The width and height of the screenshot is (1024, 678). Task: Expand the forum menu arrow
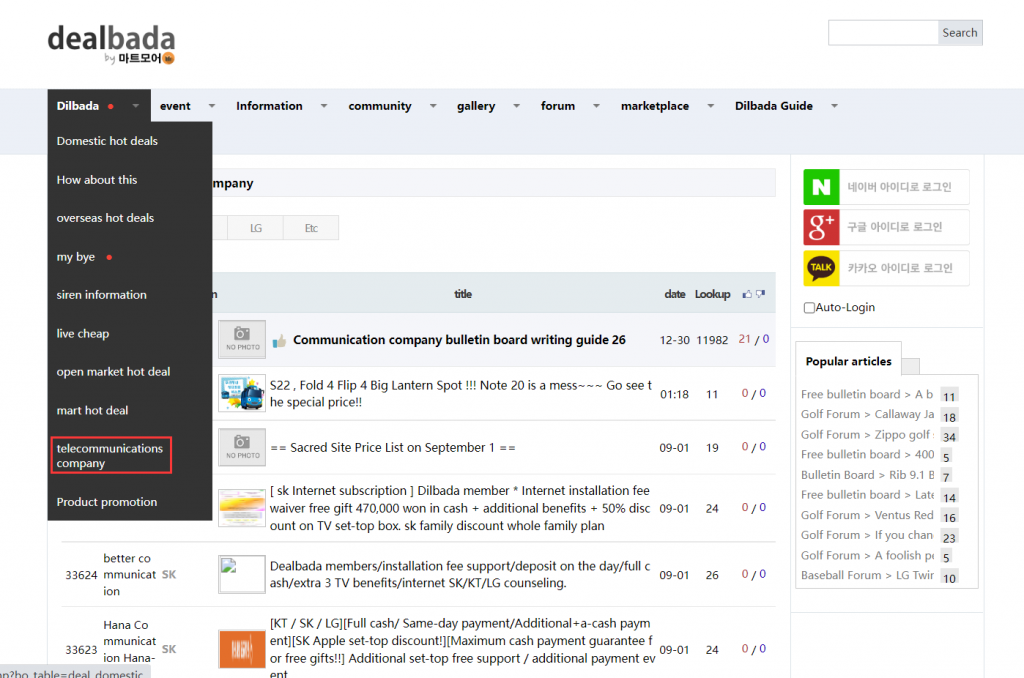click(596, 106)
